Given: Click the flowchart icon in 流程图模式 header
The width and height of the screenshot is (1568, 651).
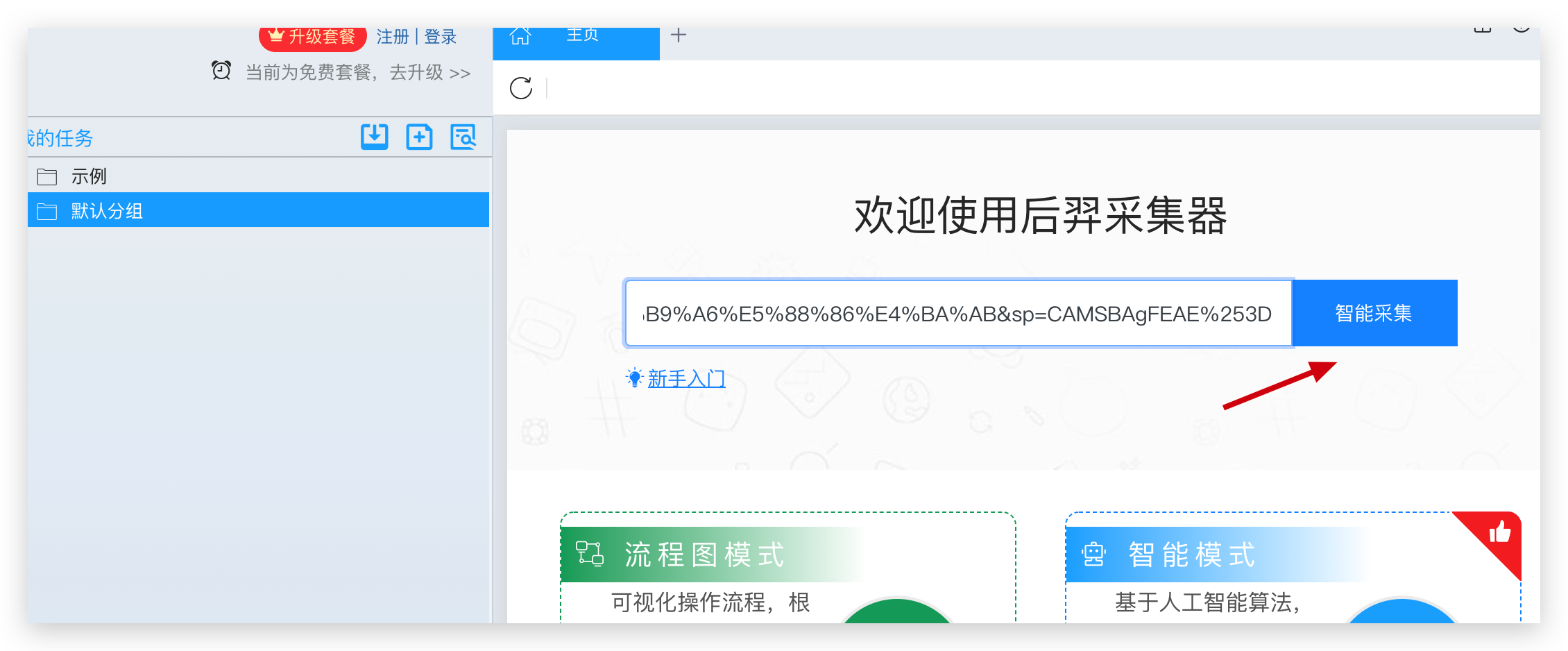Looking at the screenshot, I should pos(590,554).
